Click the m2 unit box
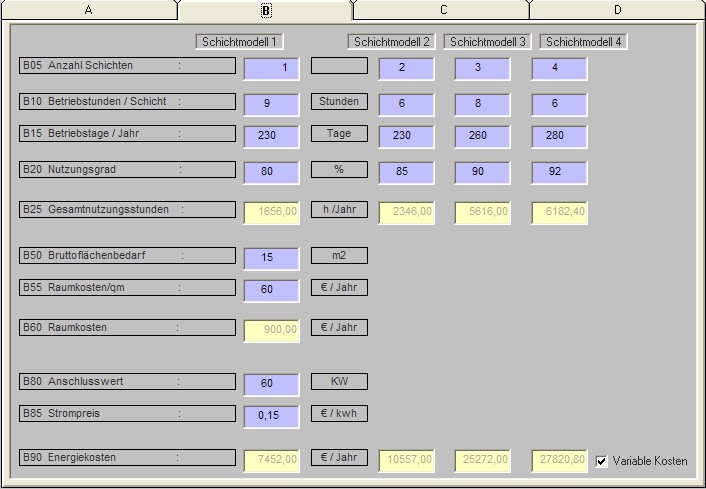 click(x=339, y=255)
